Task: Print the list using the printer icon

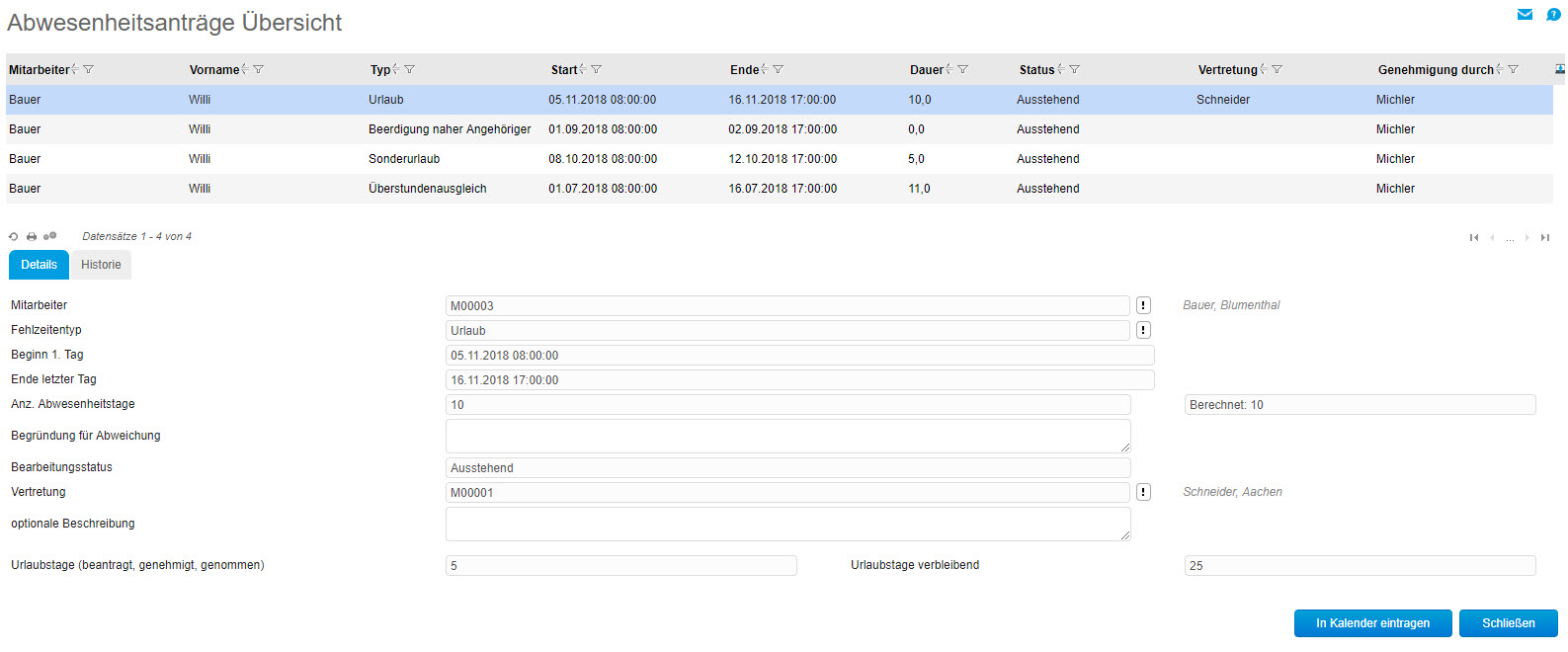Action: (x=32, y=237)
